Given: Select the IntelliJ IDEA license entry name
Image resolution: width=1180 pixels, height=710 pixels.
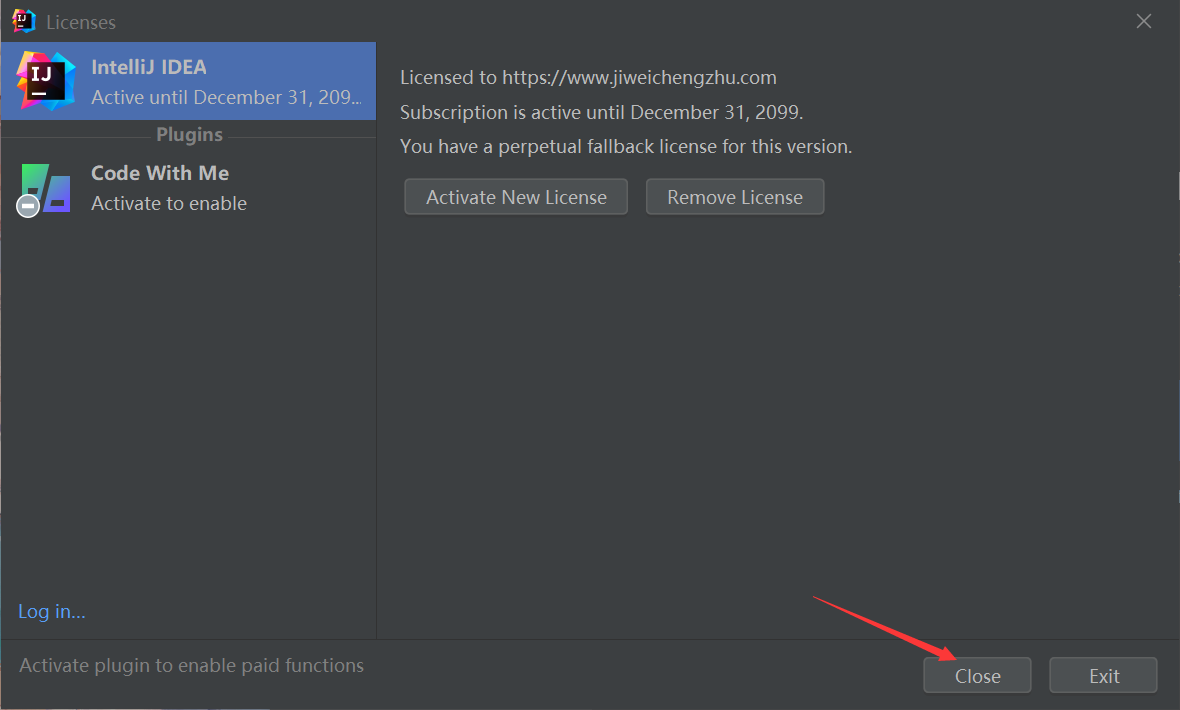Looking at the screenshot, I should tap(149, 68).
